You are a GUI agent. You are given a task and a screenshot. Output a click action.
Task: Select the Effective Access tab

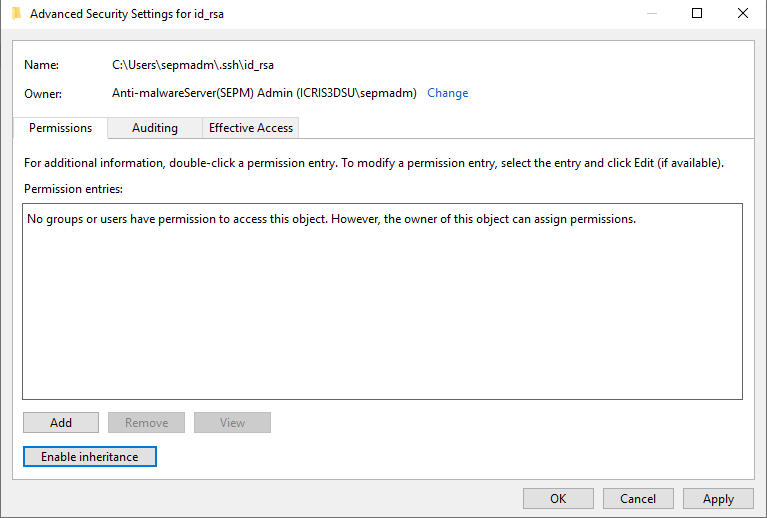click(x=250, y=128)
